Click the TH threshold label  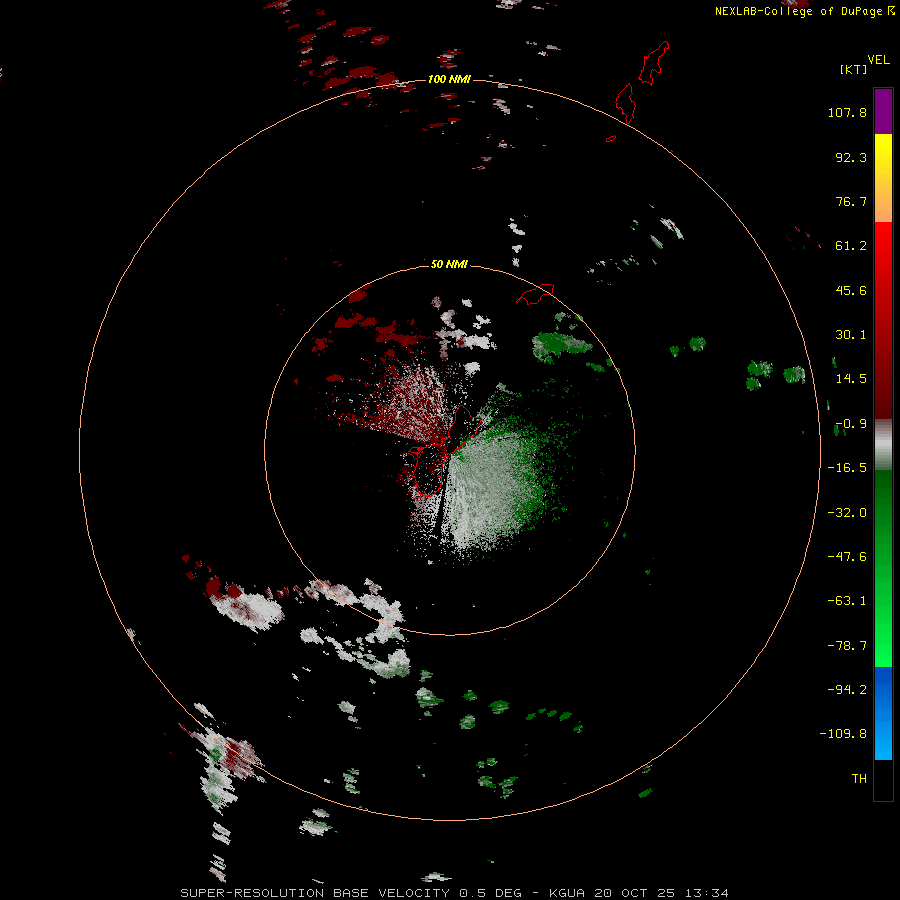(859, 778)
